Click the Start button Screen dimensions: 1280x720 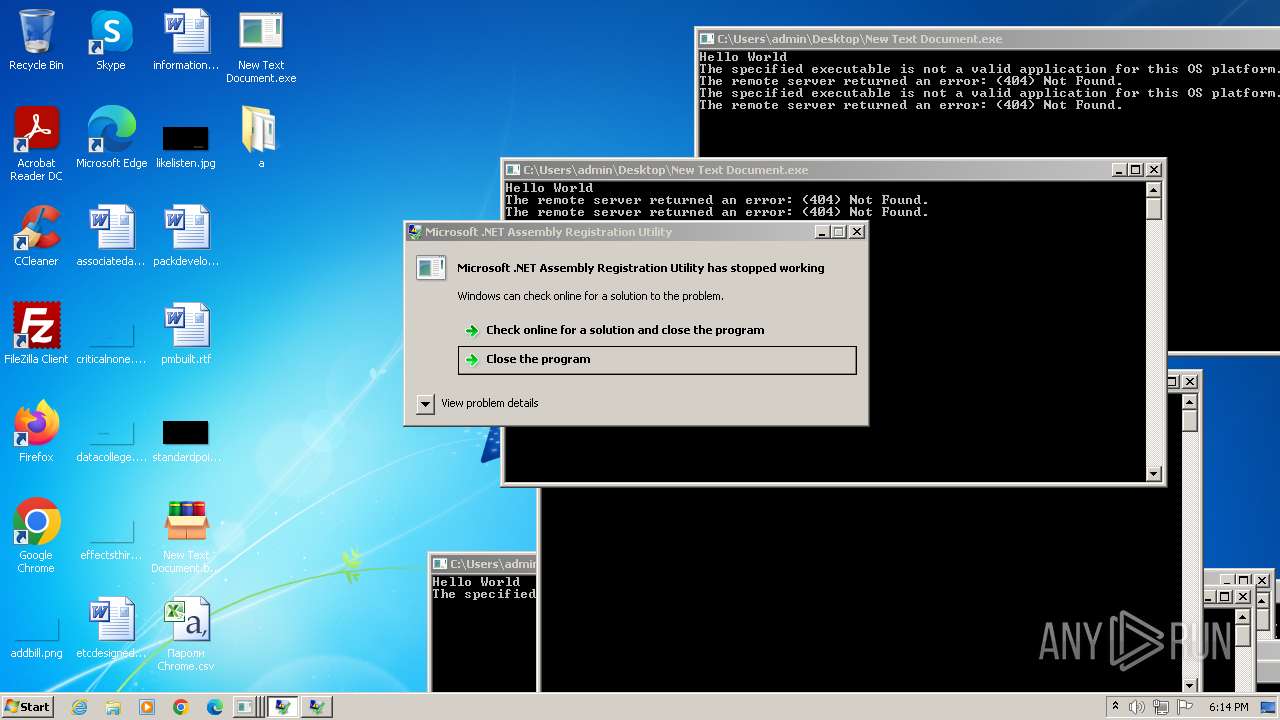pyautogui.click(x=28, y=706)
